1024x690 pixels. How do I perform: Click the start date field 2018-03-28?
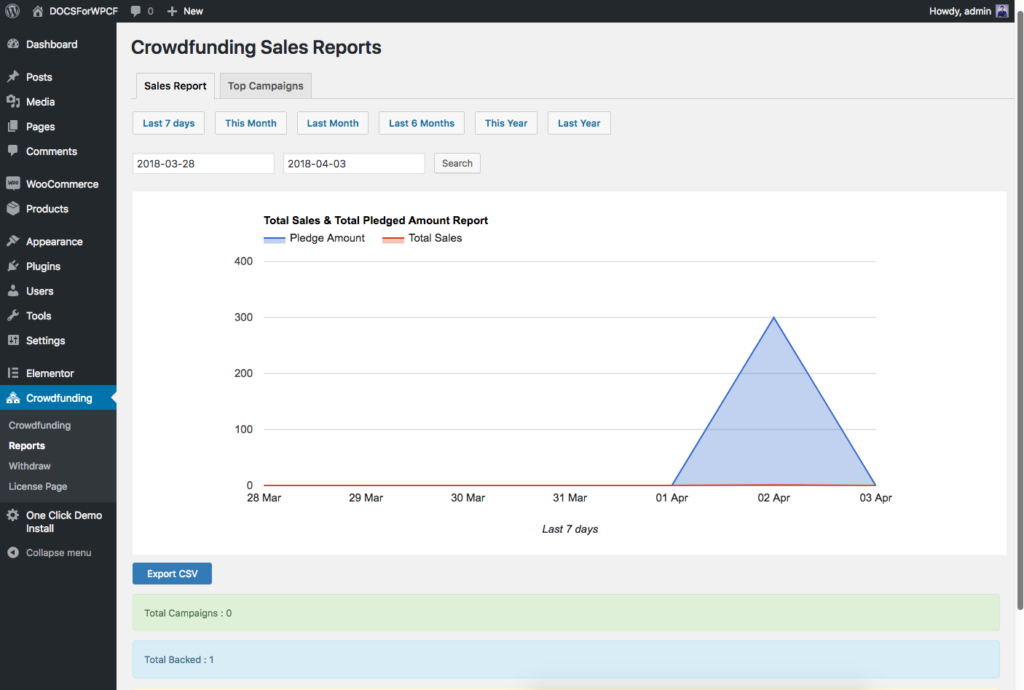[x=203, y=163]
